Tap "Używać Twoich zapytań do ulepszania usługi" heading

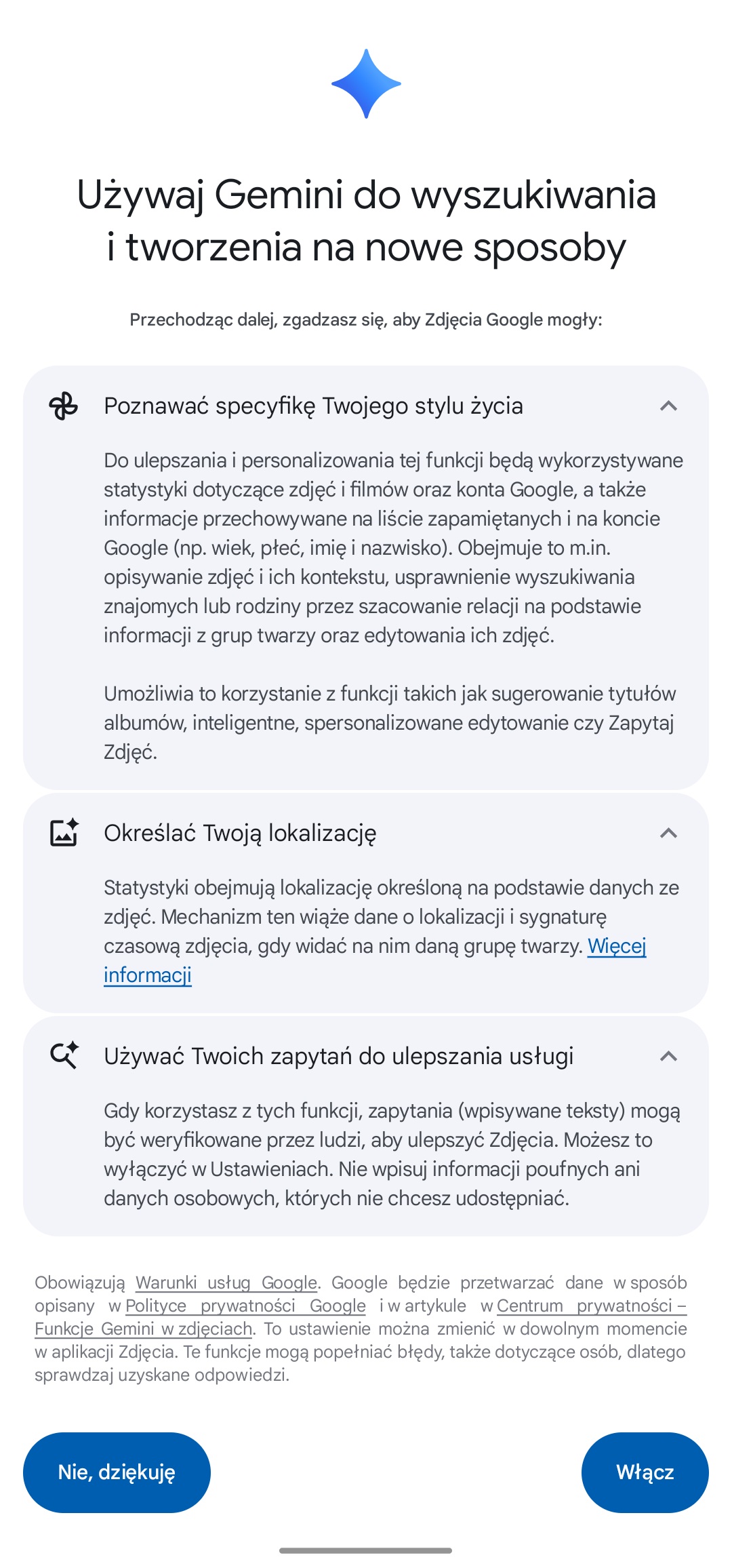(x=338, y=1056)
